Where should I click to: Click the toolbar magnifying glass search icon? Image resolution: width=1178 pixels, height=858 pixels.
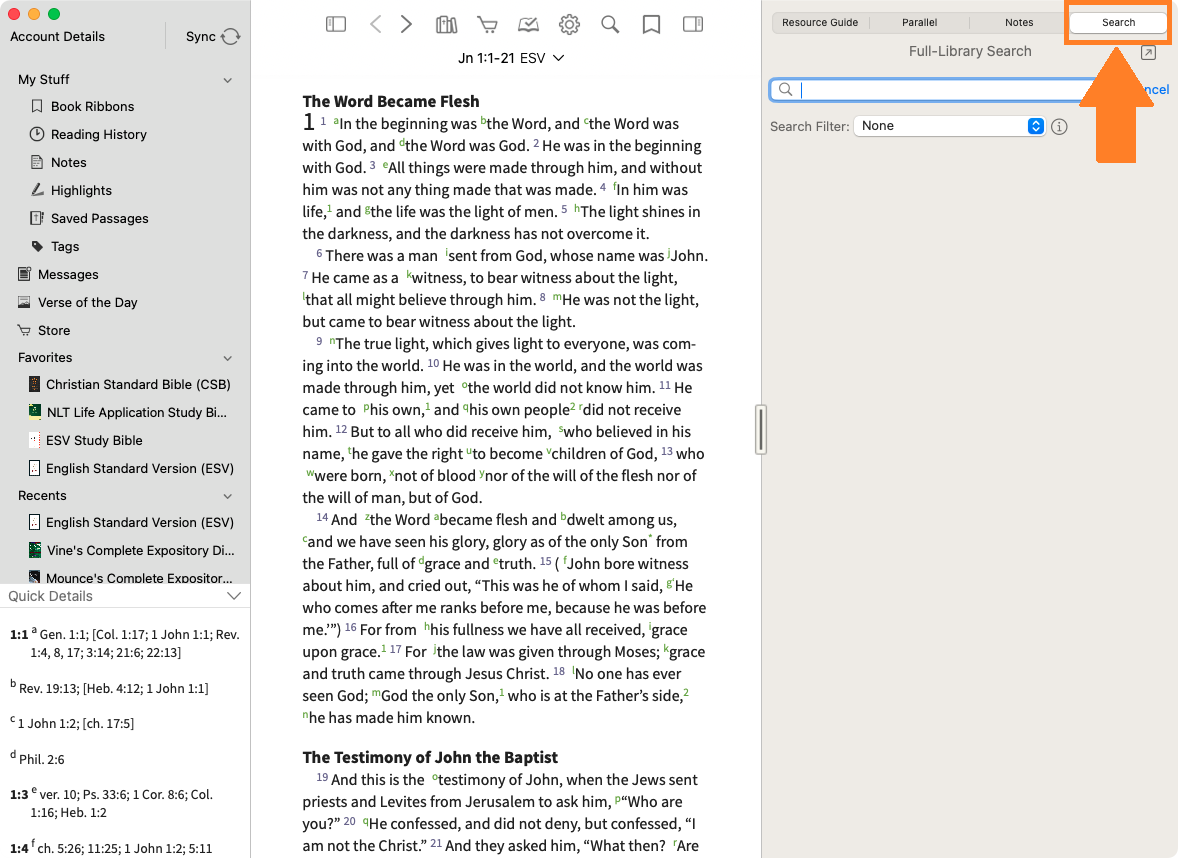pyautogui.click(x=610, y=24)
